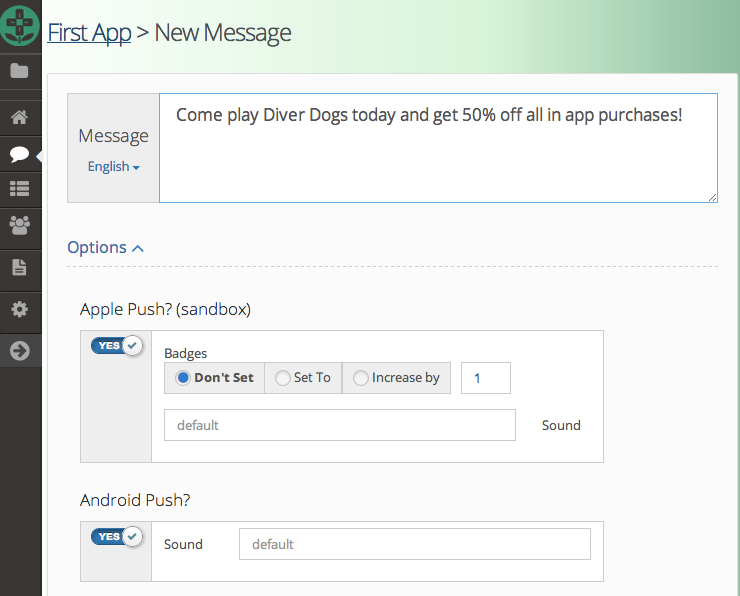This screenshot has width=740, height=596.
Task: Click the Apple Push? (sandbox) heading
Action: [x=165, y=310]
